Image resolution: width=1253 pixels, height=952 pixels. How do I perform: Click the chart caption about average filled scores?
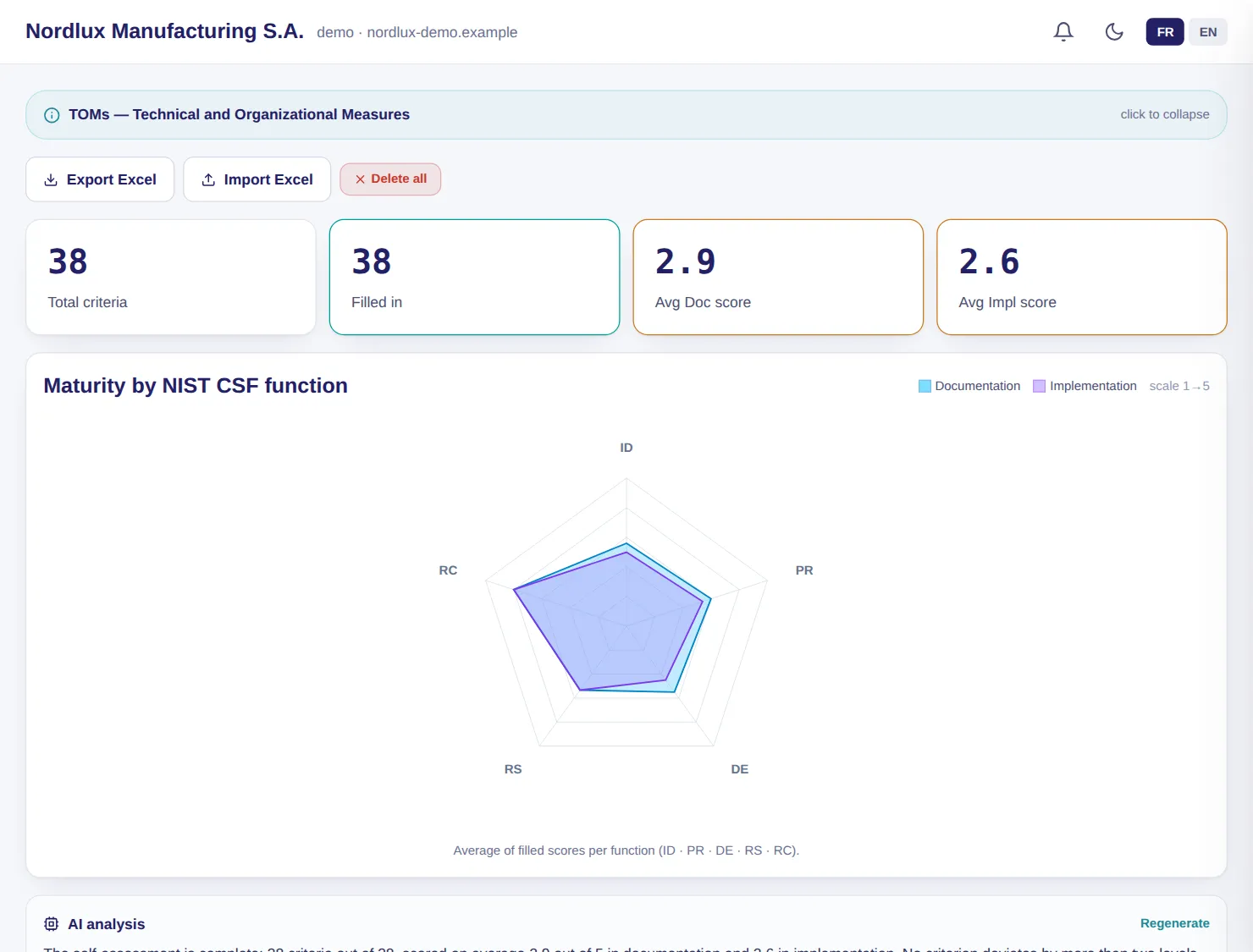click(x=626, y=850)
